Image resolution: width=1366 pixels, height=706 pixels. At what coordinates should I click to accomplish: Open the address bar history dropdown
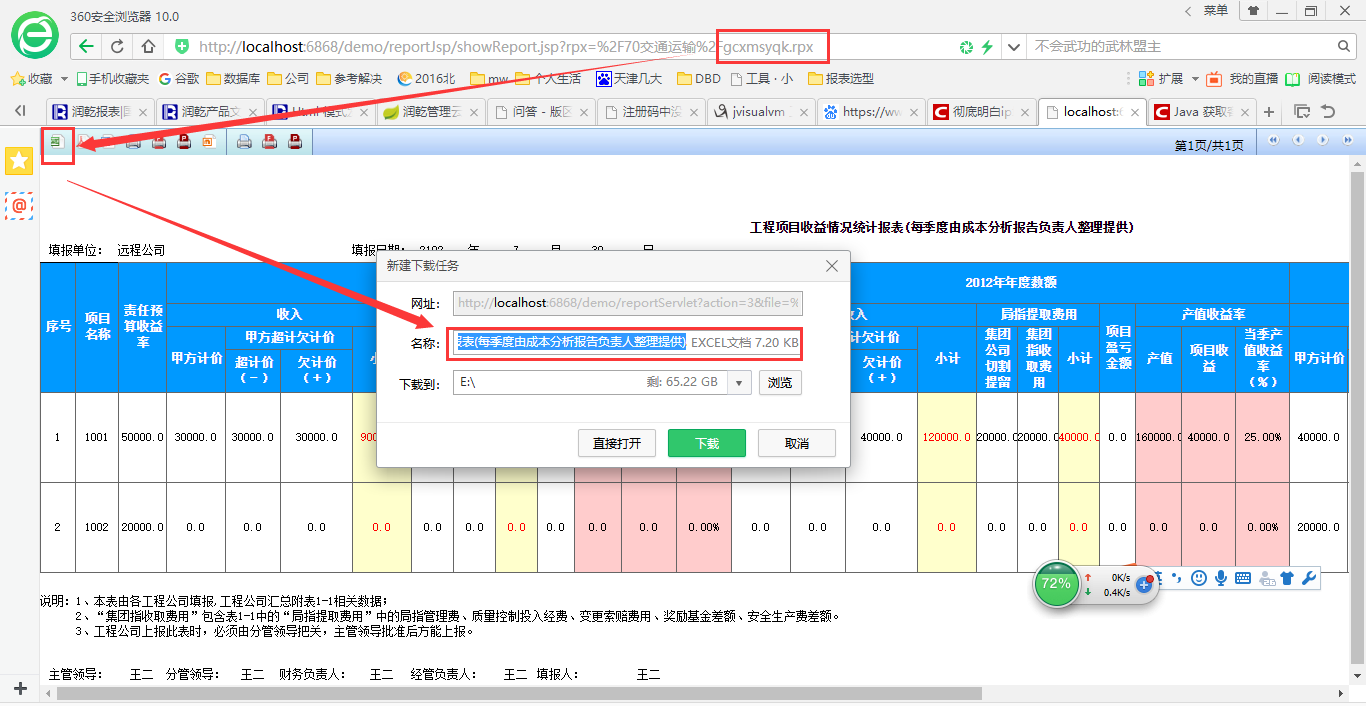(x=1013, y=46)
